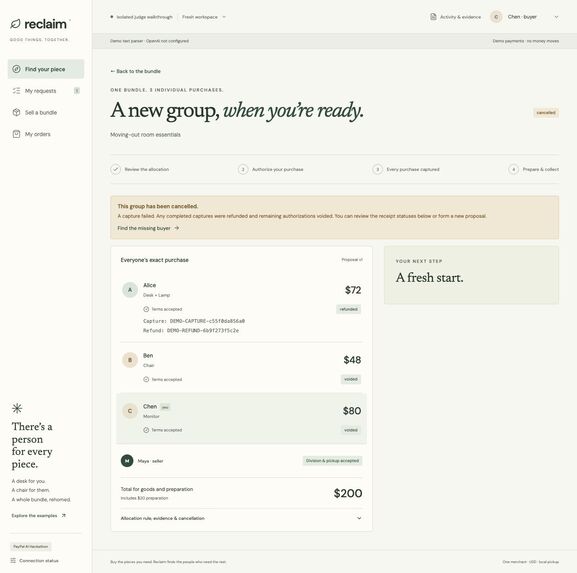Click the Terms accepted check icon under Alice

point(146,309)
